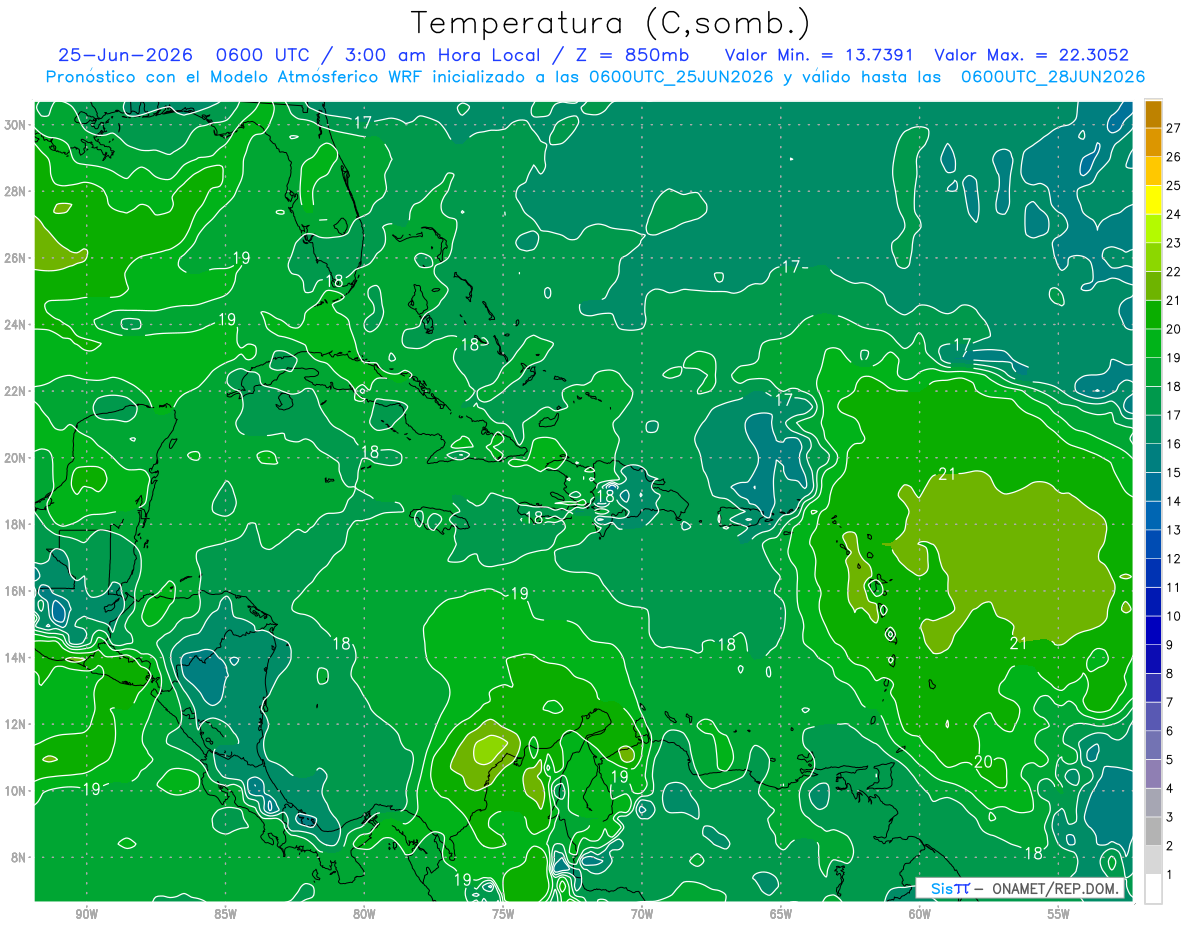The width and height of the screenshot is (1200, 927).
Task: Click the 60W longitude axis label
Action: click(x=920, y=914)
